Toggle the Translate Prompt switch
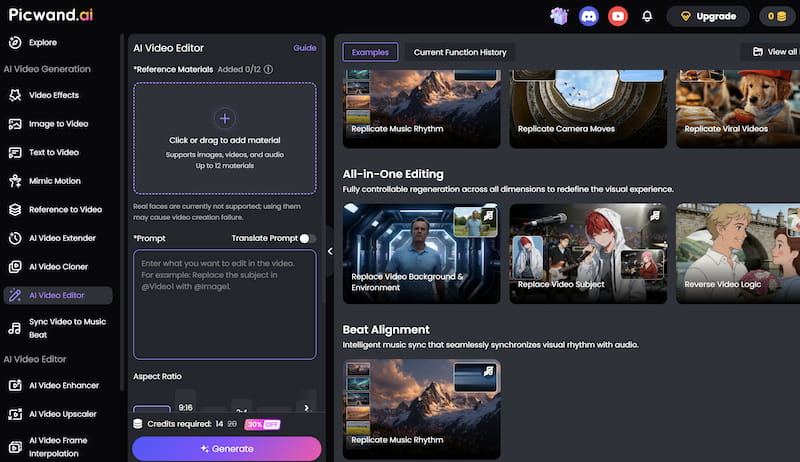 [x=308, y=238]
